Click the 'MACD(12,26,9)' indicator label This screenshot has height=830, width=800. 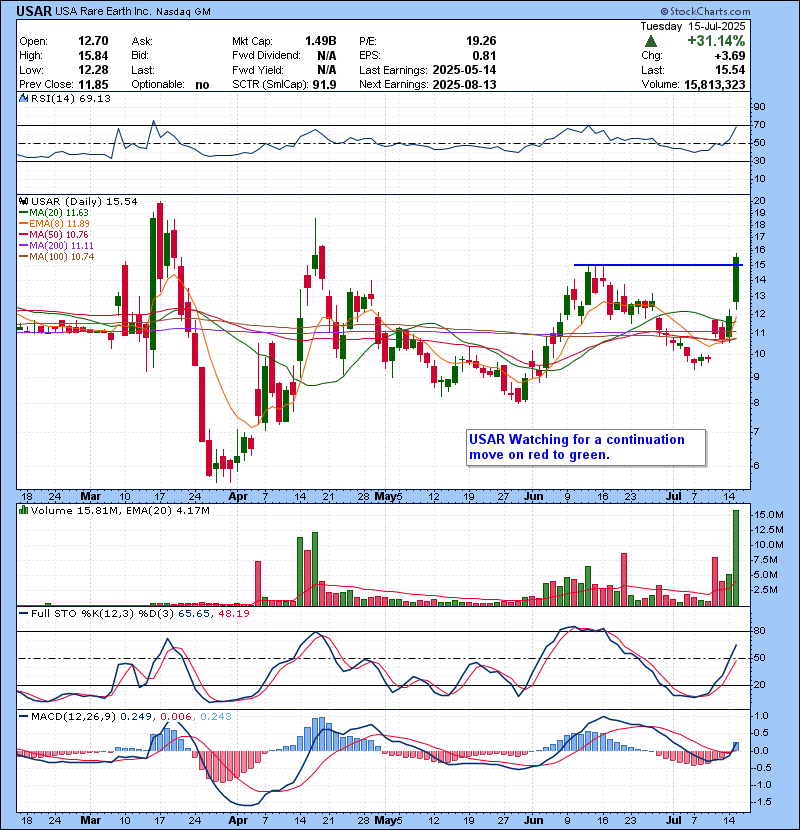click(73, 716)
